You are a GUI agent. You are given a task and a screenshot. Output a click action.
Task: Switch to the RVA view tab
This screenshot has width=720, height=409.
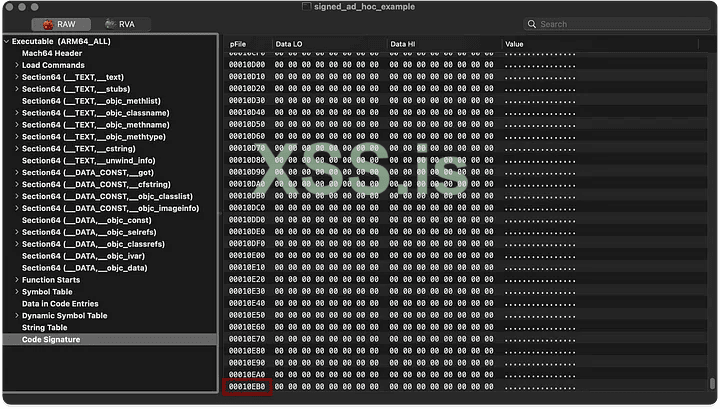121,24
